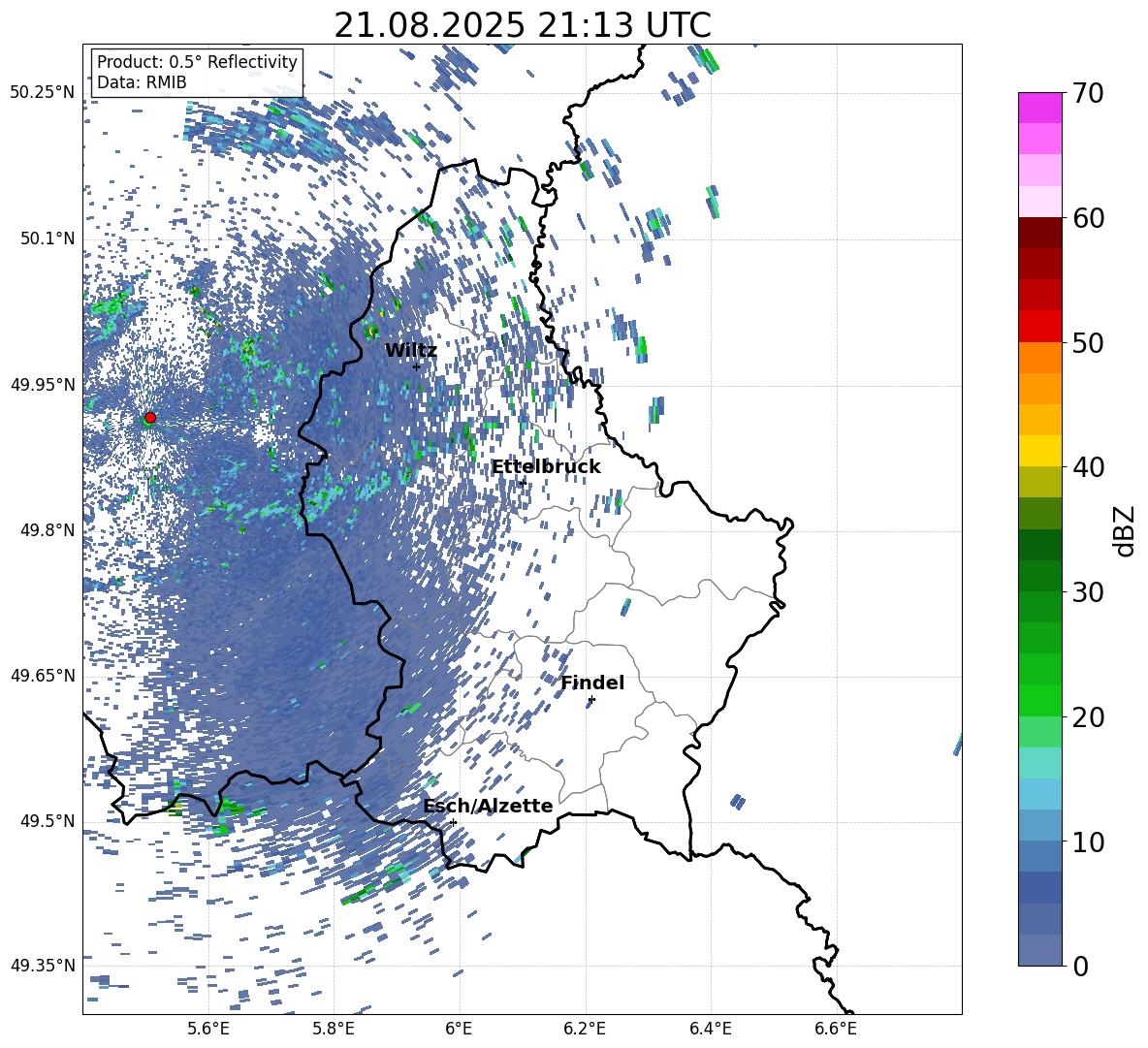Click the colorbar value 0
This screenshot has height=1048, width=1148.
point(1080,967)
